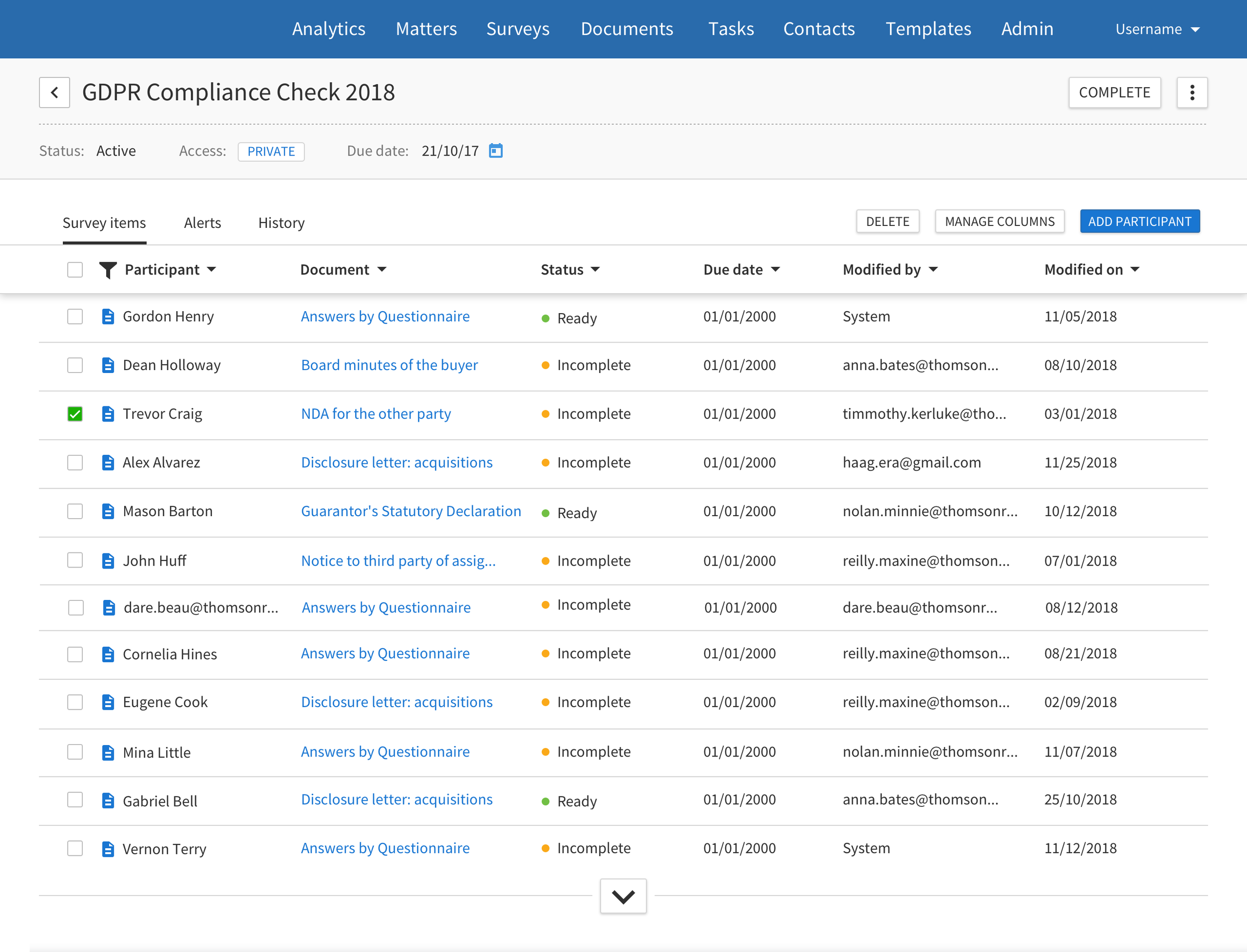Click the document icon for Mina Little

[108, 753]
